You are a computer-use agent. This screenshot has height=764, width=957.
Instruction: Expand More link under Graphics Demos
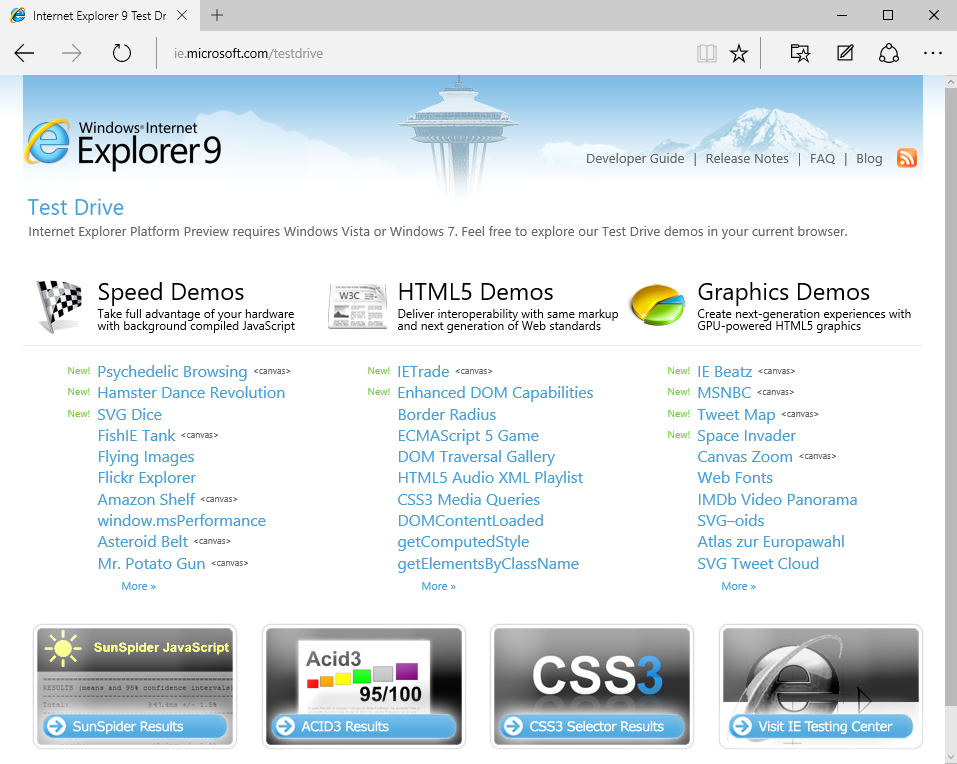coord(738,586)
